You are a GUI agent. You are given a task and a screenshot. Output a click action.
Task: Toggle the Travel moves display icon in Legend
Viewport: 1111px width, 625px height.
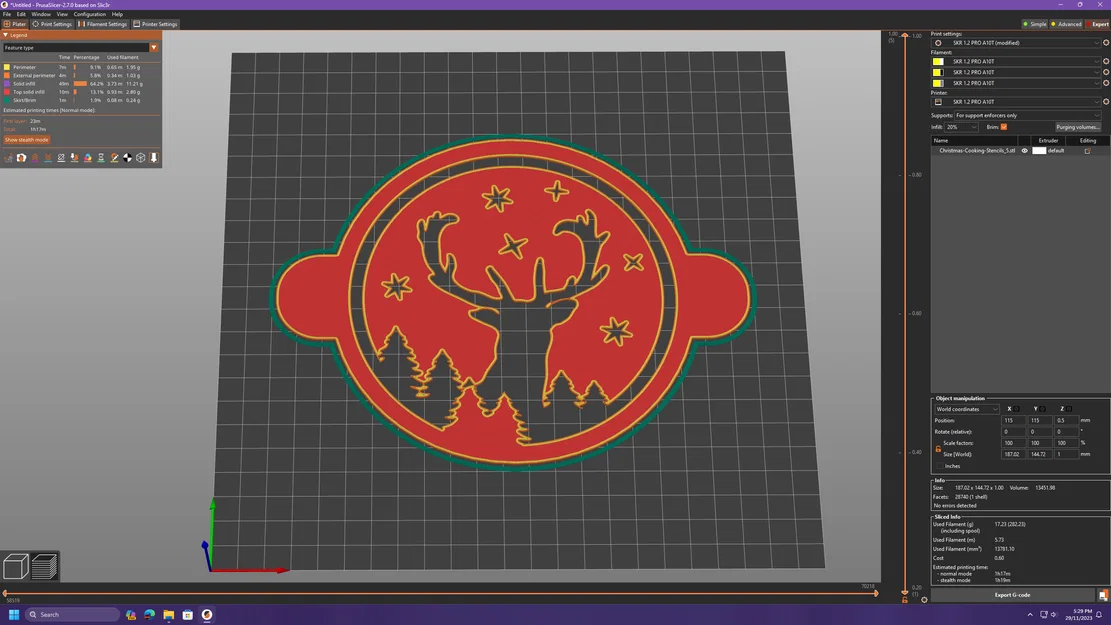(9, 158)
